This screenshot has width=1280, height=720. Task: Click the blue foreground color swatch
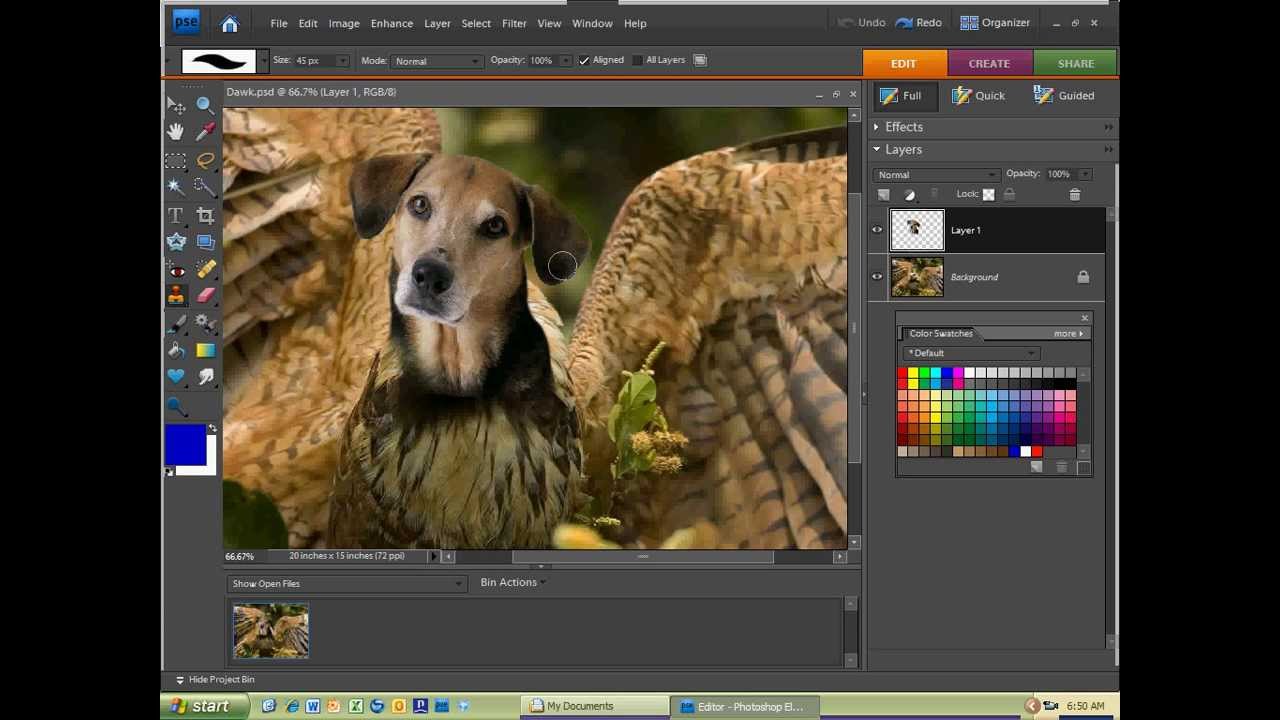point(184,444)
